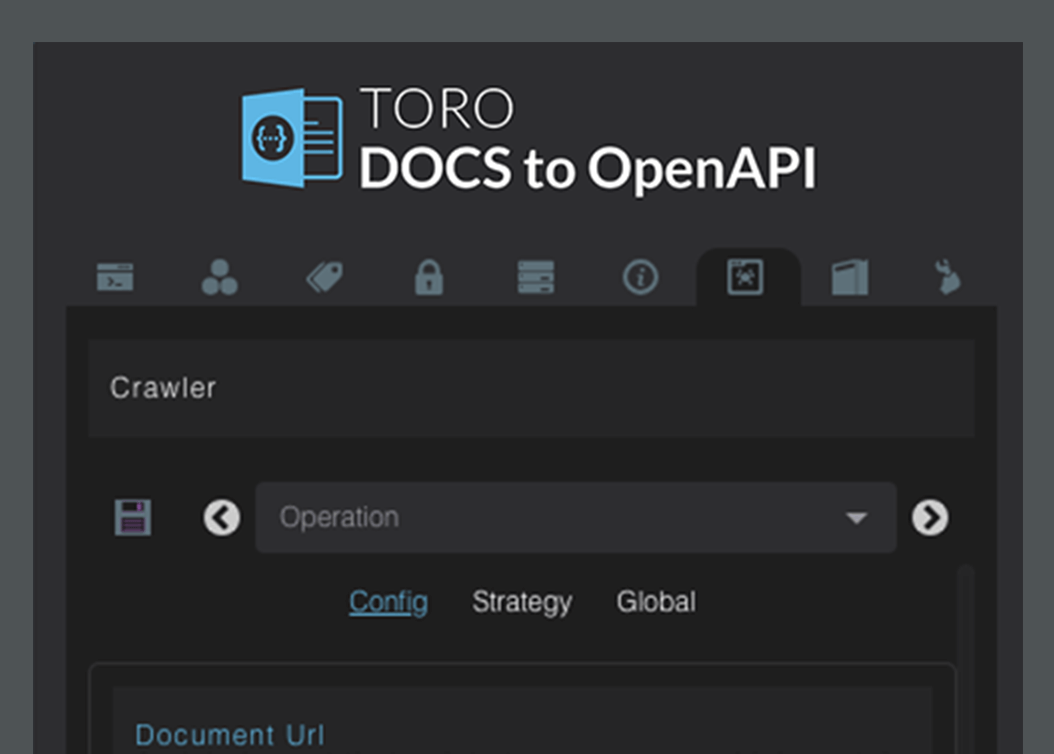Click the Crawler header label
This screenshot has height=754, width=1054.
163,388
